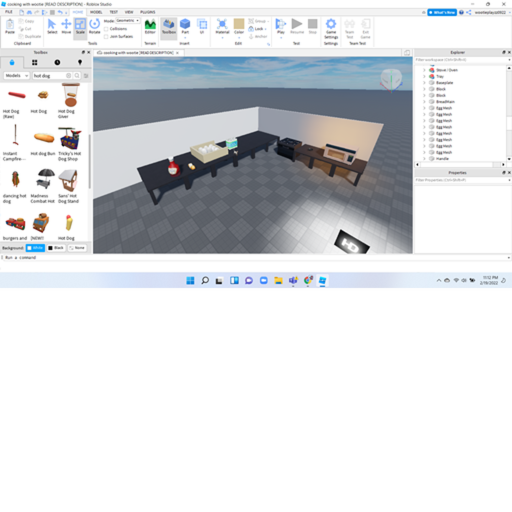
Task: Open File Explorer from the taskbar
Action: click(x=278, y=281)
